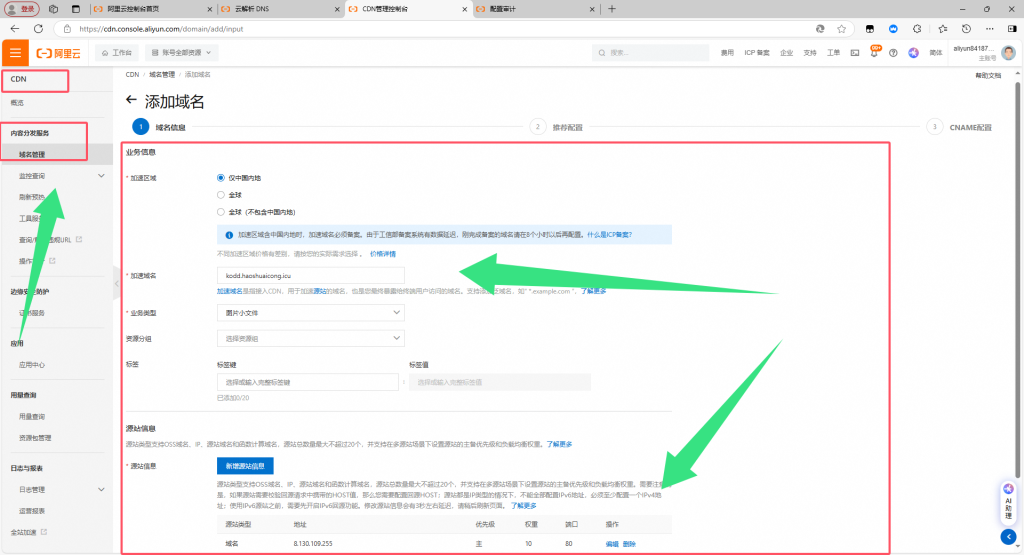Click the back arrow beside 添加域名

pyautogui.click(x=131, y=100)
